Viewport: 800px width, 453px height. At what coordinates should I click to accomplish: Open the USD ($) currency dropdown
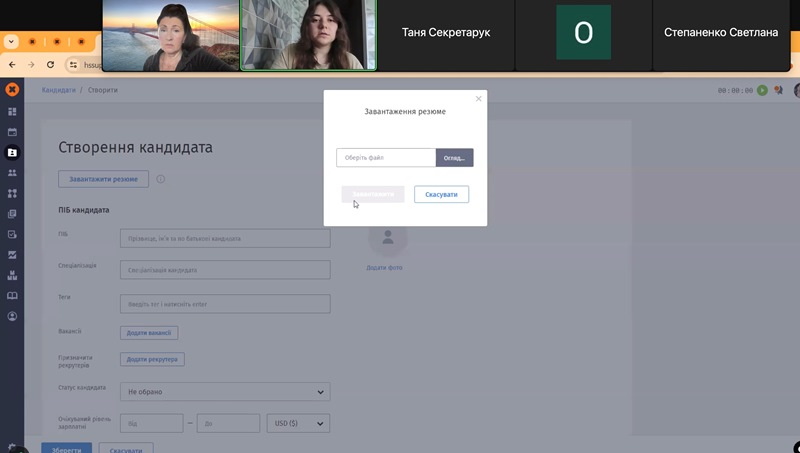298,423
